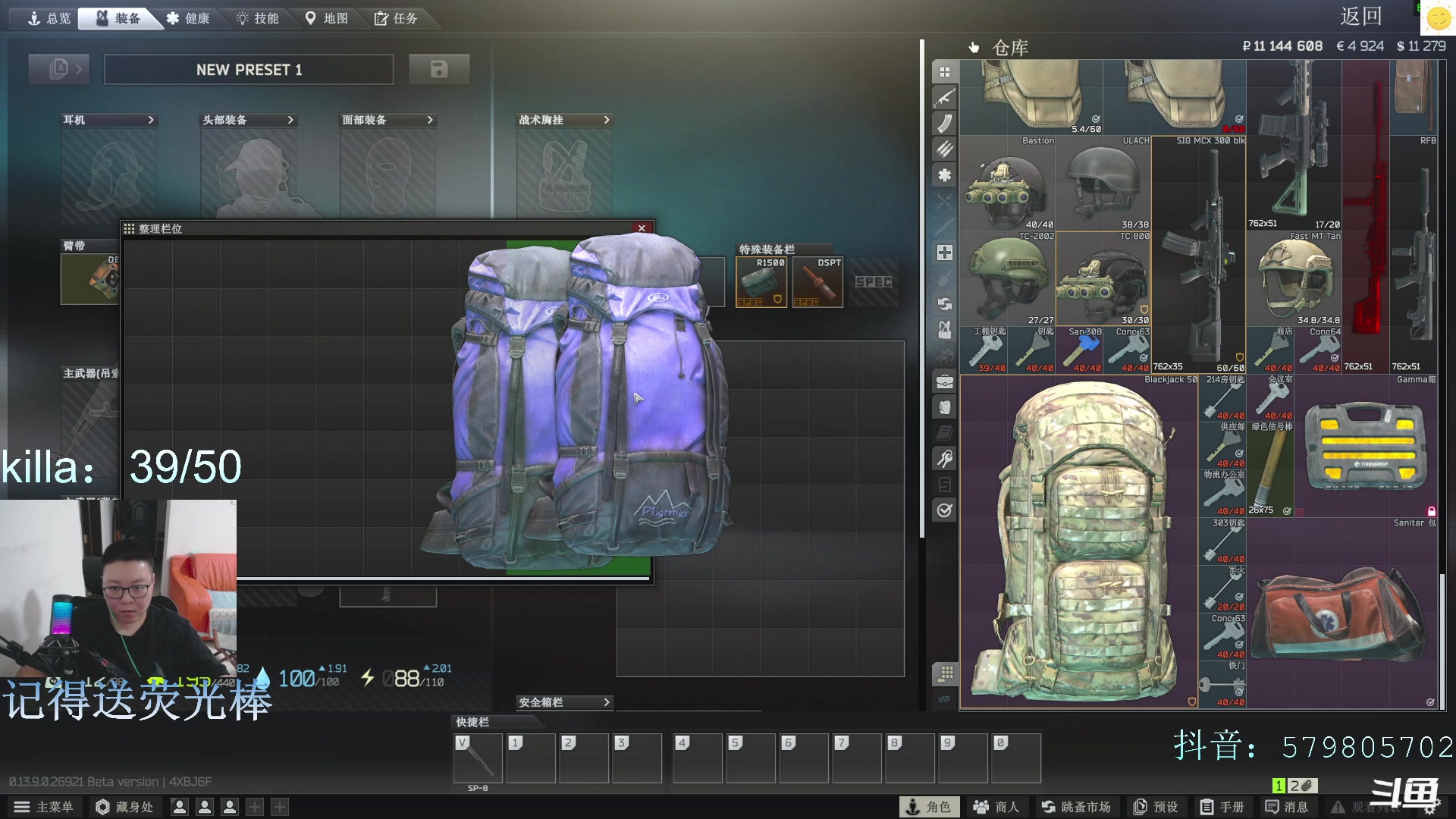Open the 跳蚤市场 flea market
The width and height of the screenshot is (1456, 819).
(x=1075, y=807)
